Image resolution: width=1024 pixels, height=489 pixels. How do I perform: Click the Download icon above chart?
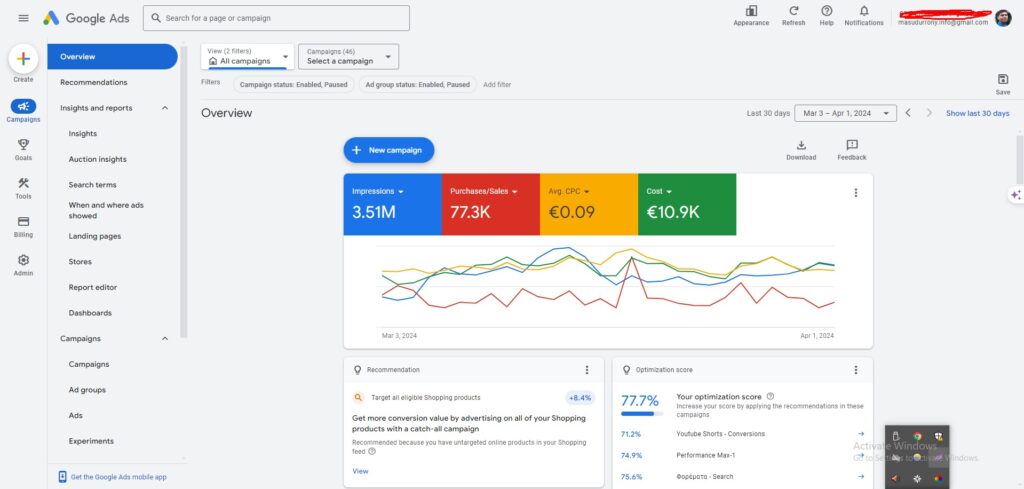pos(801,145)
